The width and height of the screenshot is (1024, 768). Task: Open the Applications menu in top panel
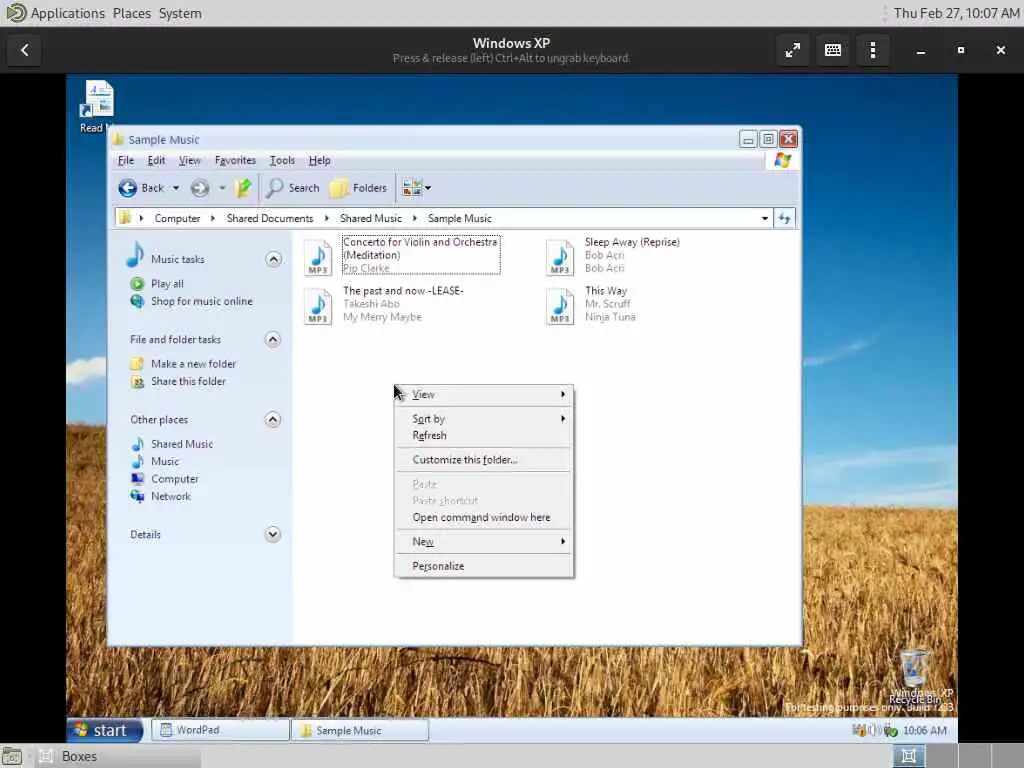(x=67, y=13)
